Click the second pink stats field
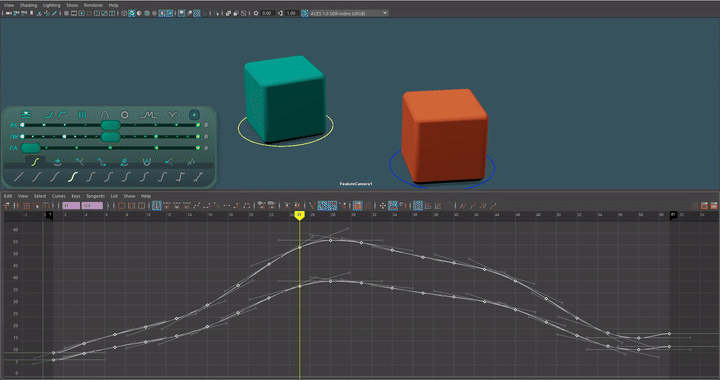This screenshot has width=720, height=380. (x=92, y=206)
